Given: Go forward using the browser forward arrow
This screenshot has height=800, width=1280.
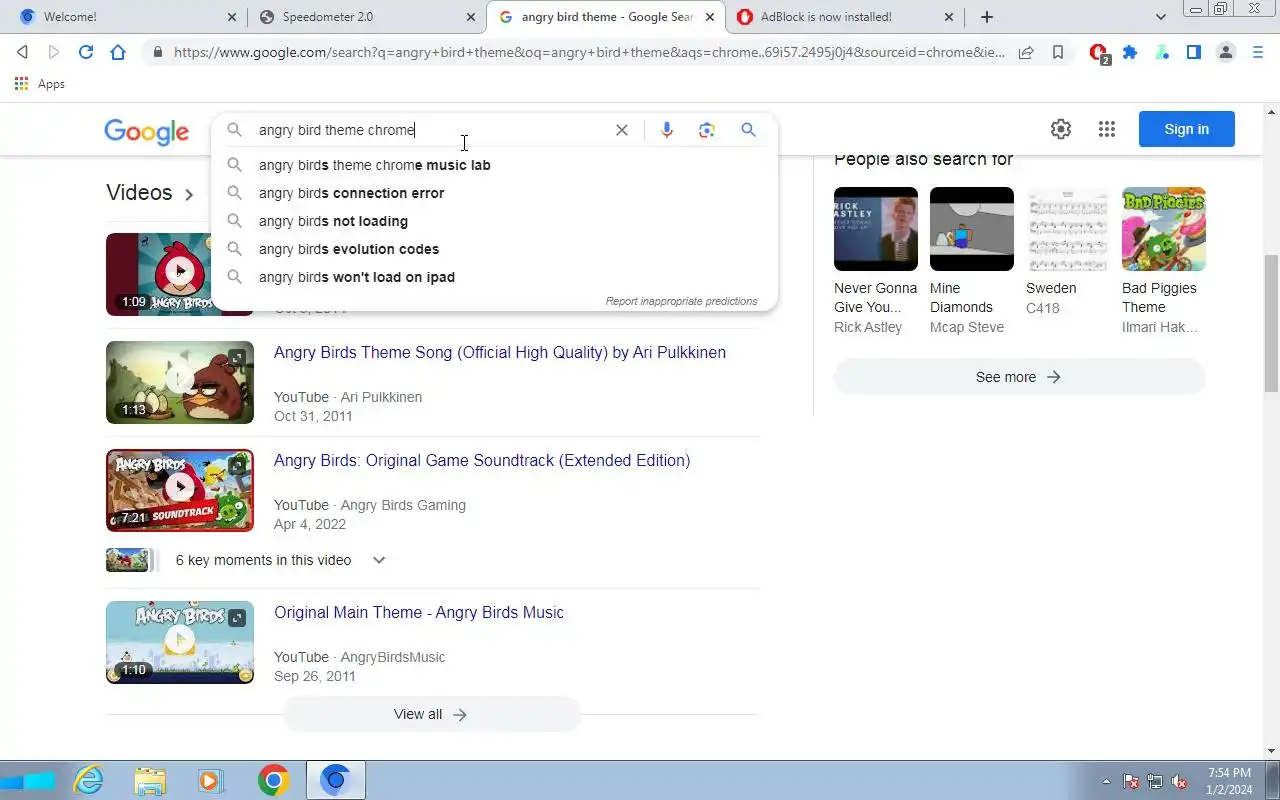Looking at the screenshot, I should (x=54, y=52).
